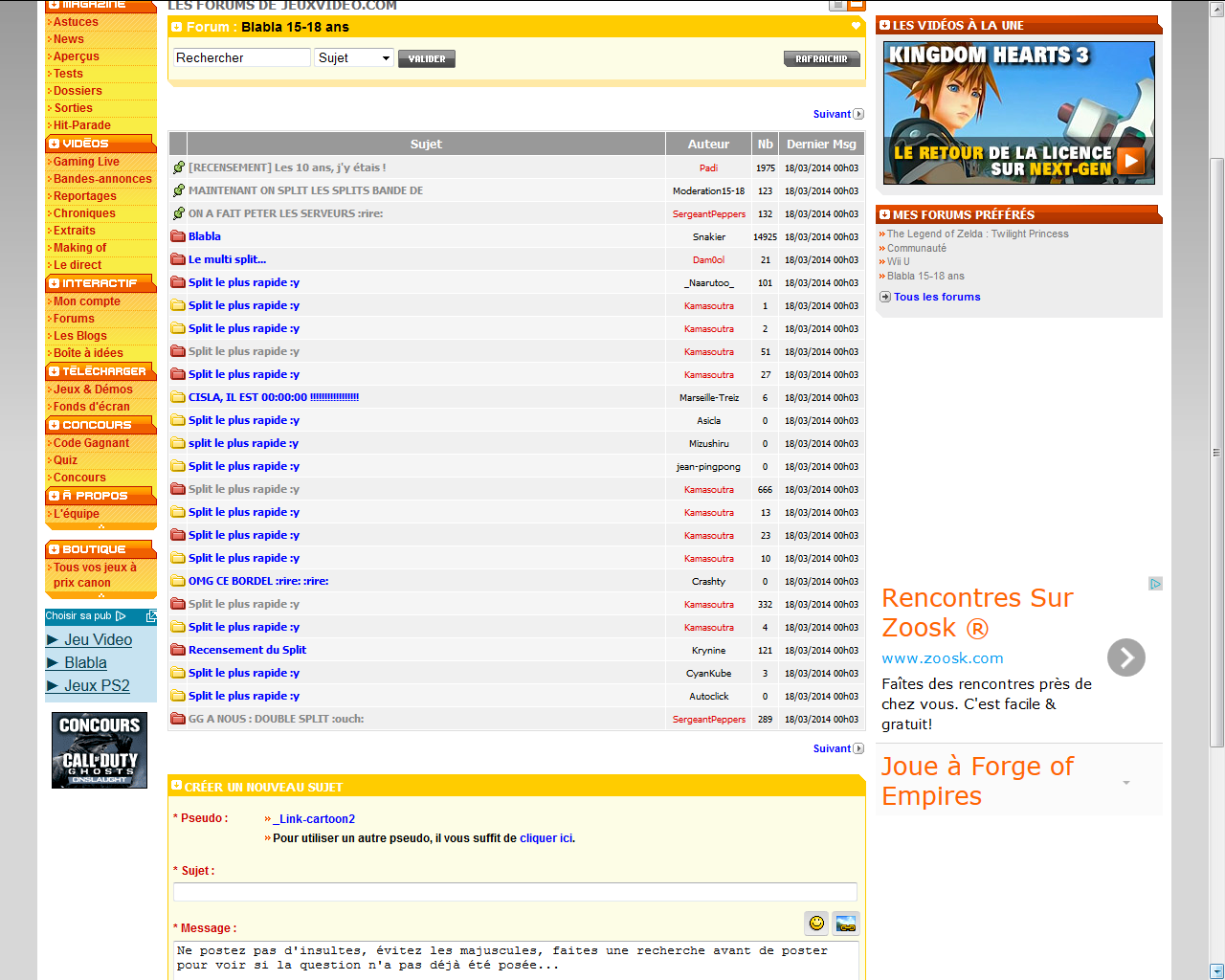Click the folder icon of Autoclick's Split topic
Image resolution: width=1225 pixels, height=980 pixels.
pyautogui.click(x=178, y=696)
